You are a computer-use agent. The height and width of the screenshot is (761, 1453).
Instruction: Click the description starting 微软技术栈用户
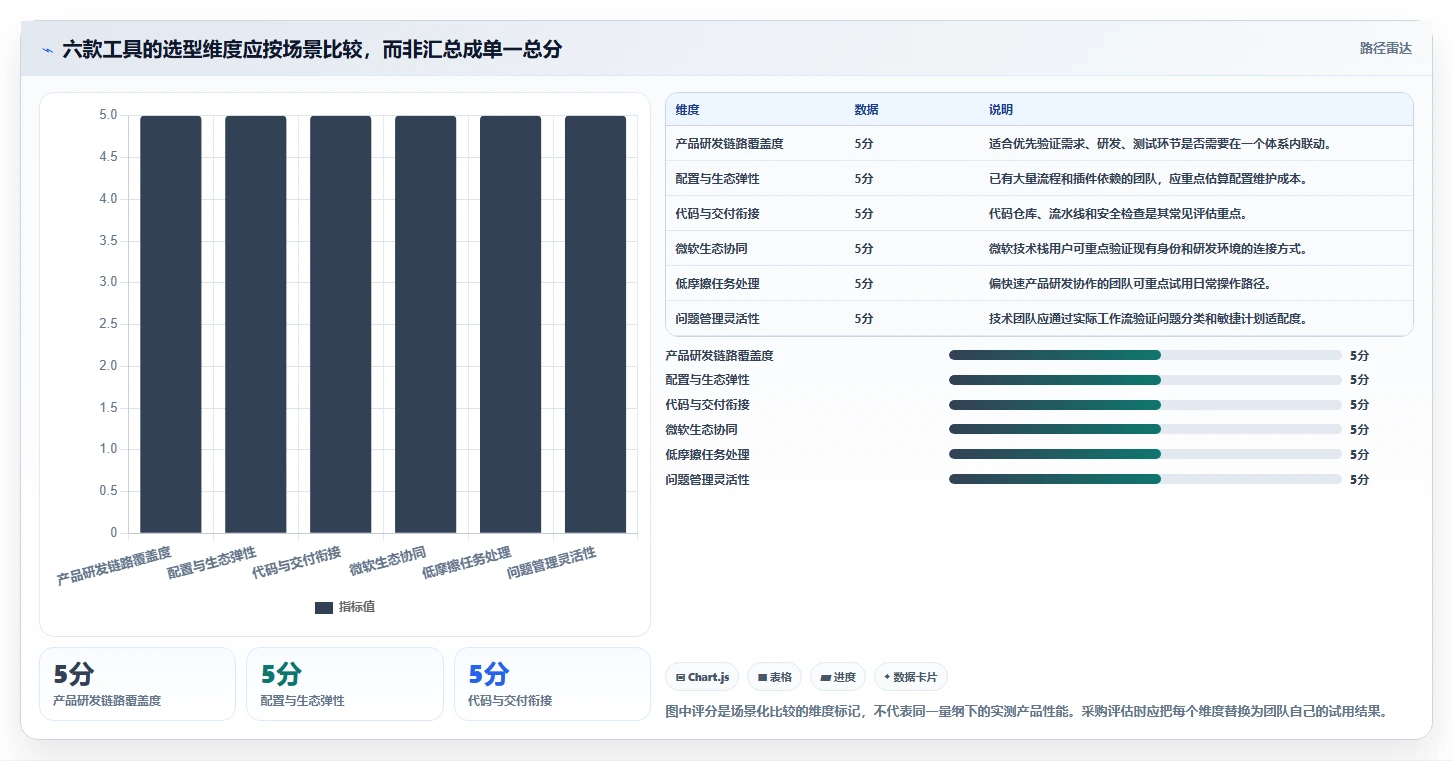pos(1148,249)
